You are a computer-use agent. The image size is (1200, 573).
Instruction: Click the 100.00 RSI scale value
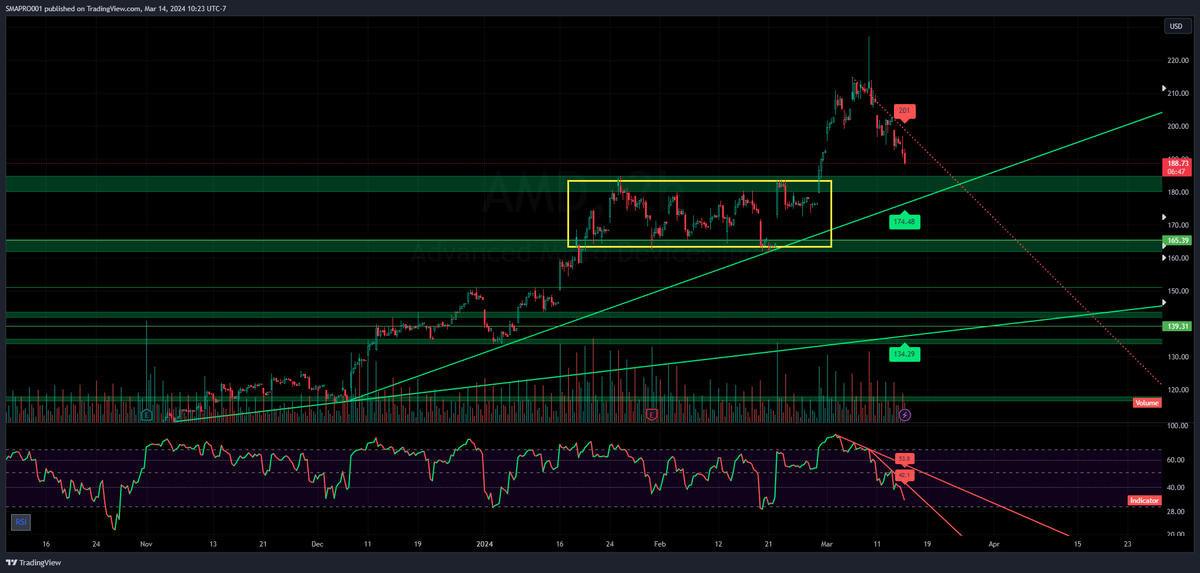point(1178,426)
